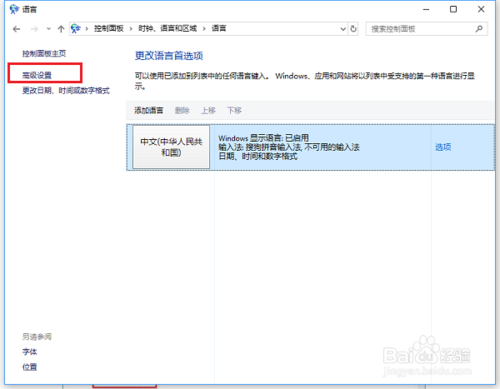Maximize the 语言 window

453,9
